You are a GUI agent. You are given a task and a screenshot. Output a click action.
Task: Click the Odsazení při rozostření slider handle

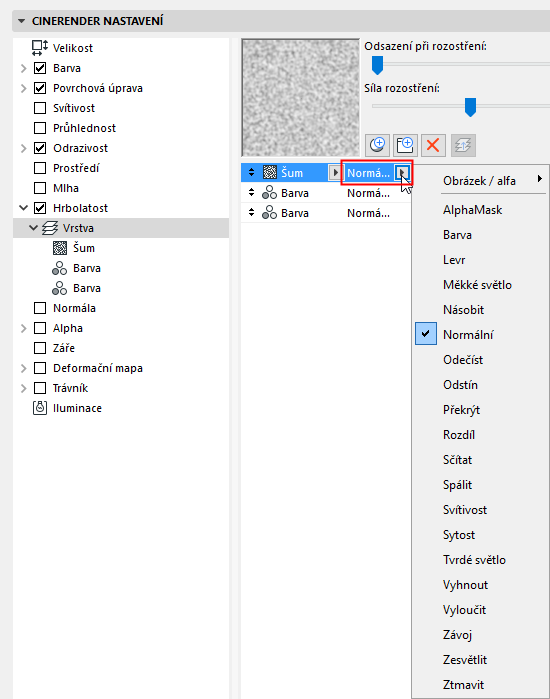[x=378, y=65]
